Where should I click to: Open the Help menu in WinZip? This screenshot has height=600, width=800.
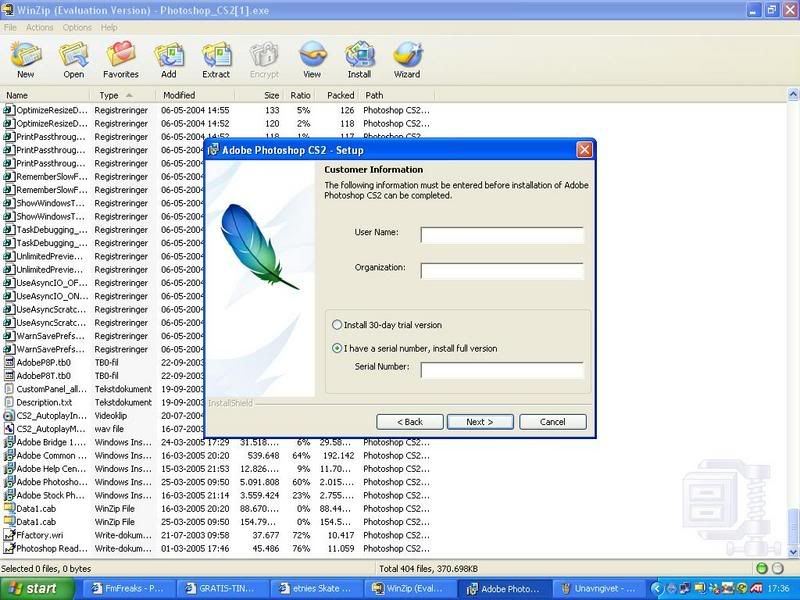[109, 28]
